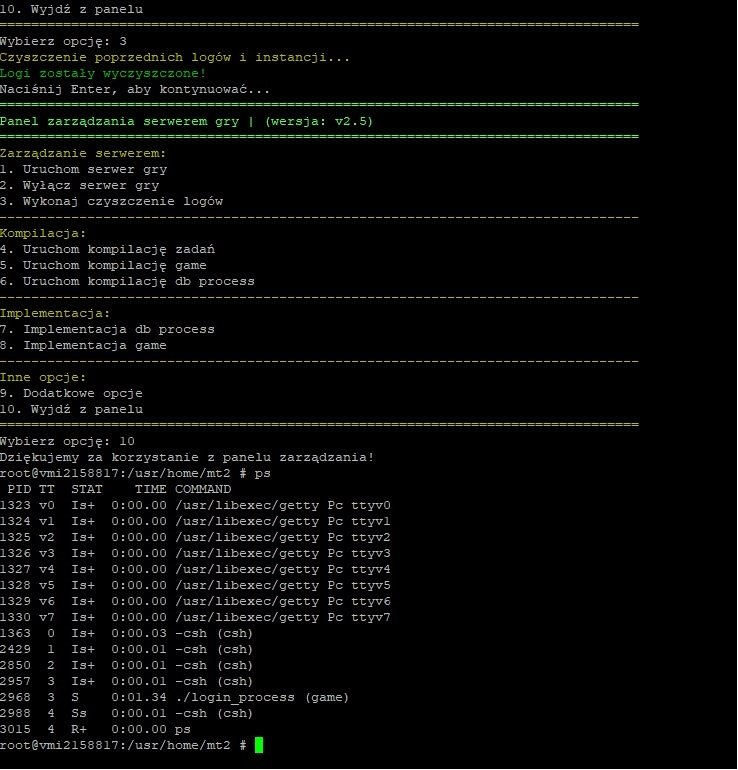This screenshot has width=738, height=770.
Task: Click the panel title with version v2.5
Action: (187, 121)
